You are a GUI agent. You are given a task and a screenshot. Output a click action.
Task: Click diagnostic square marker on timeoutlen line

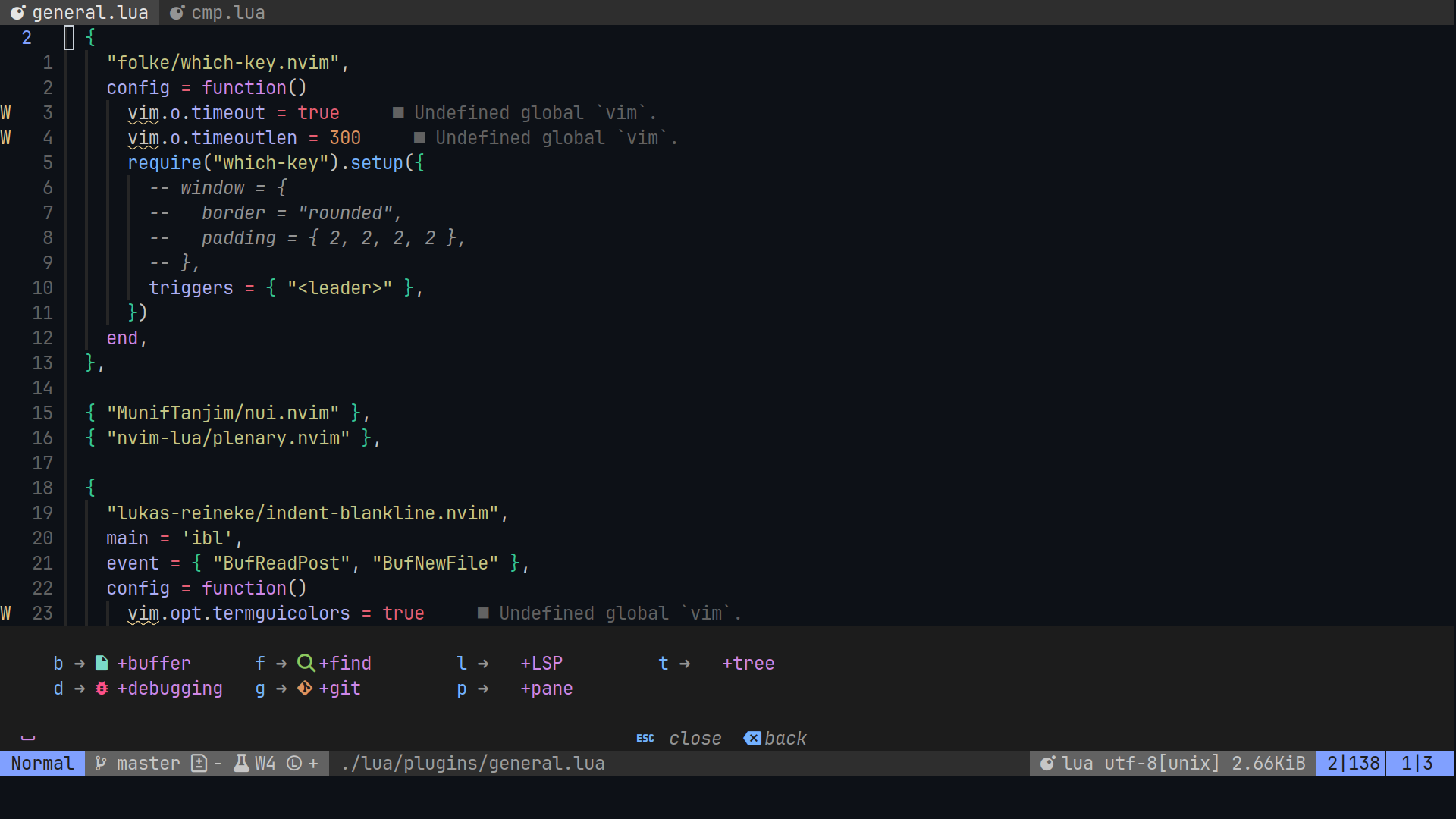click(419, 138)
